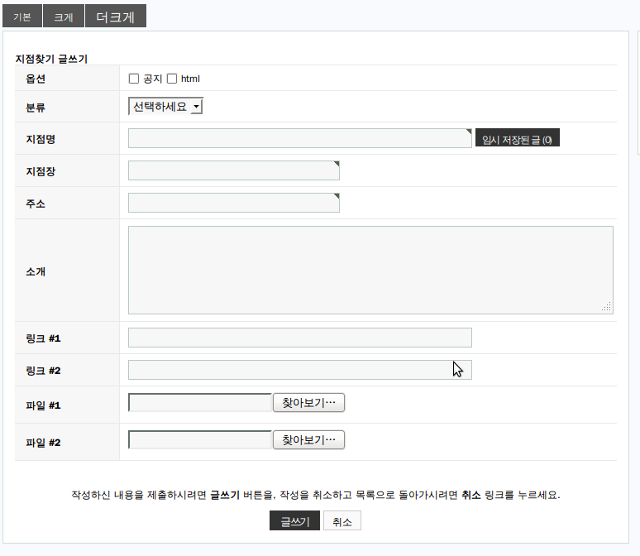The height and width of the screenshot is (556, 640).
Task: Click into the 주소 input field
Action: 234,203
